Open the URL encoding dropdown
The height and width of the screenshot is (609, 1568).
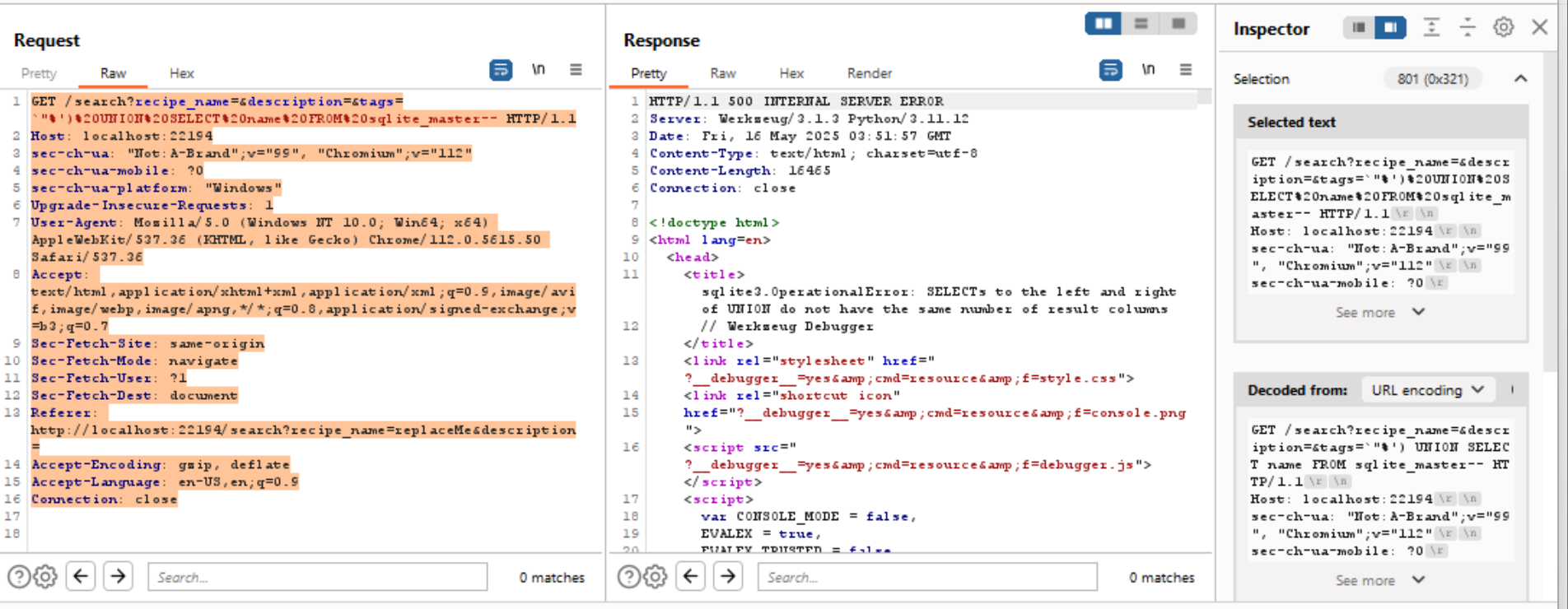click(1427, 390)
